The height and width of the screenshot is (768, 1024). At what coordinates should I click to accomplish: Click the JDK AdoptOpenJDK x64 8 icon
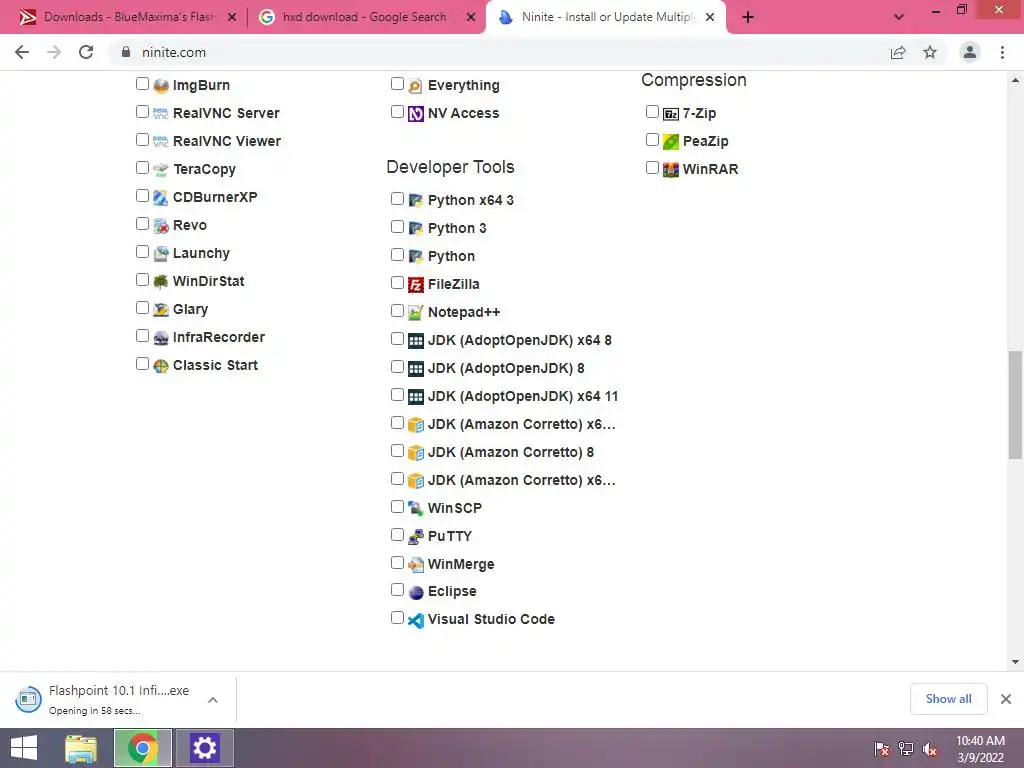416,341
